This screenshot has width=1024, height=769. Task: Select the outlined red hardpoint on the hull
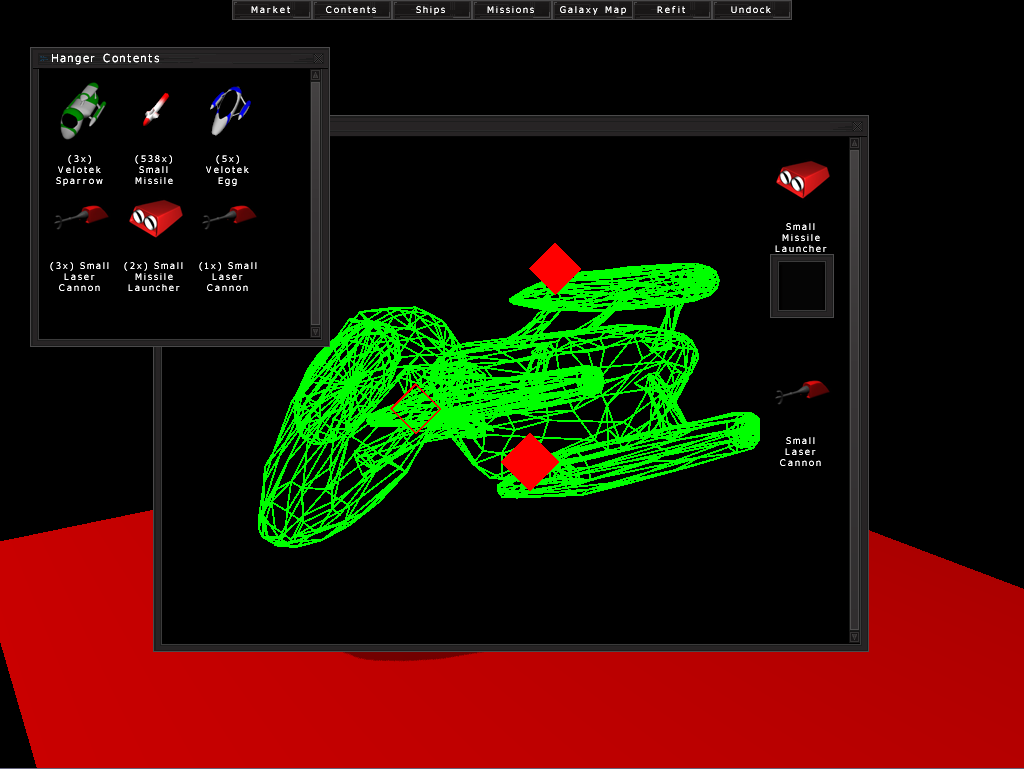(x=415, y=408)
